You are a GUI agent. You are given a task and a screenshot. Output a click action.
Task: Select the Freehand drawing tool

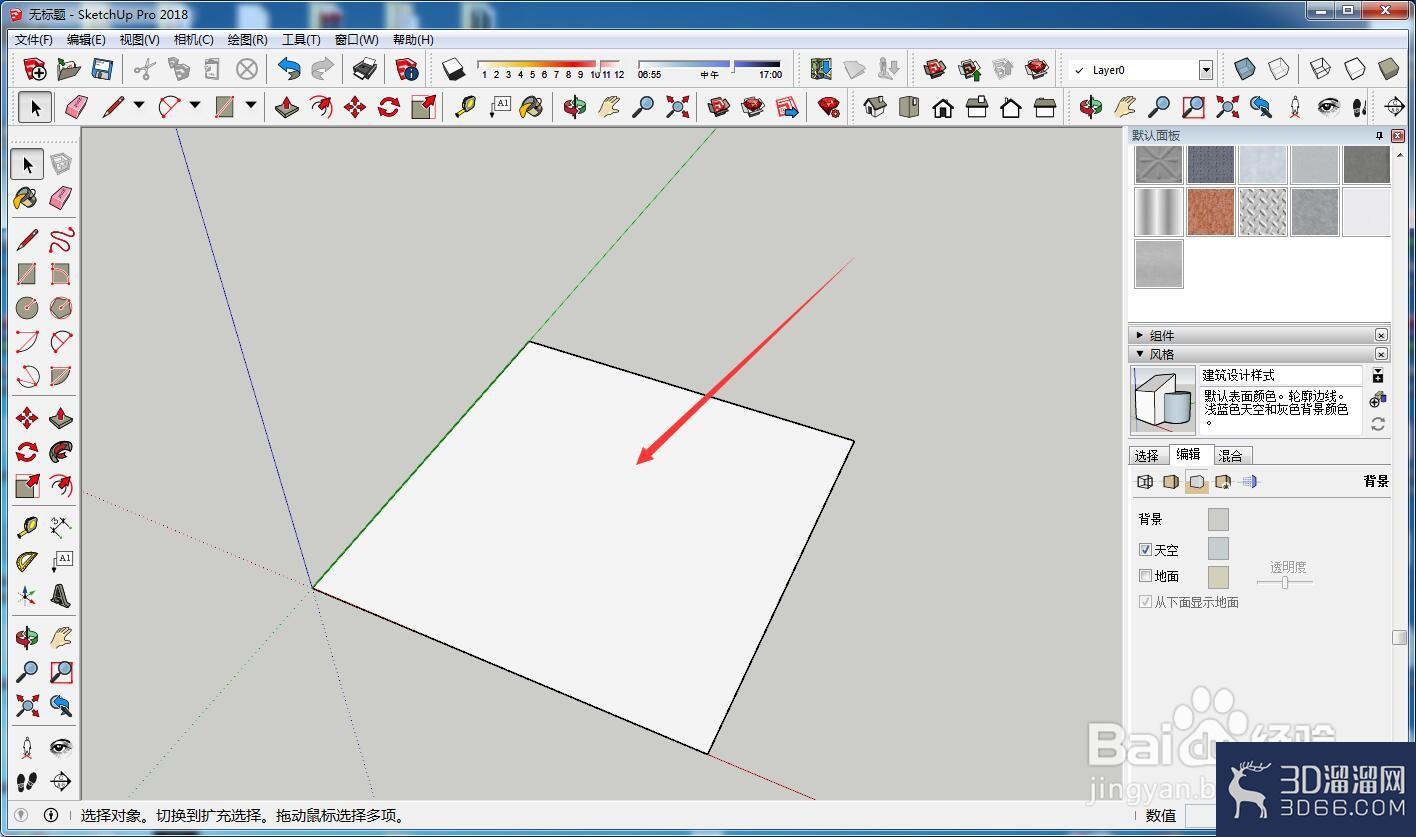[x=61, y=239]
